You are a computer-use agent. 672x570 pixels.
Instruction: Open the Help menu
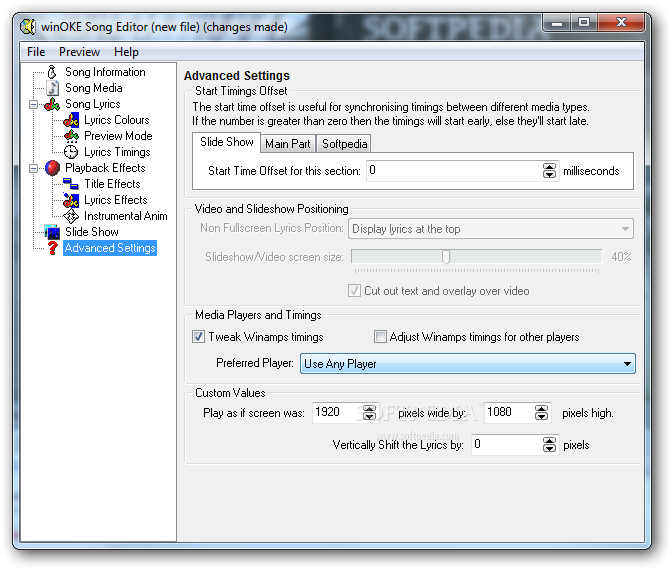point(126,52)
